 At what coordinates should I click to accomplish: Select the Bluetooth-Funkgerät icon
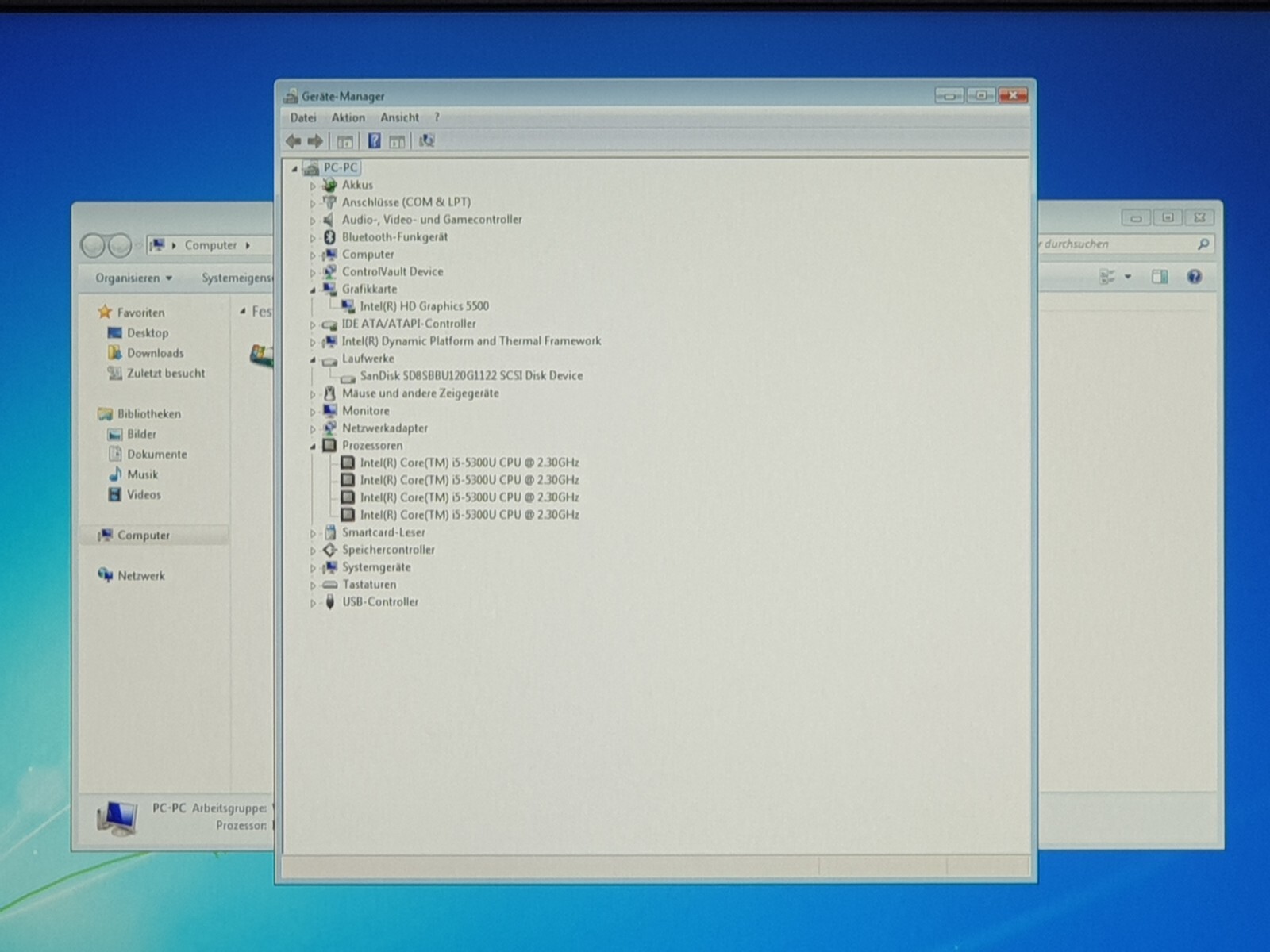pos(330,237)
